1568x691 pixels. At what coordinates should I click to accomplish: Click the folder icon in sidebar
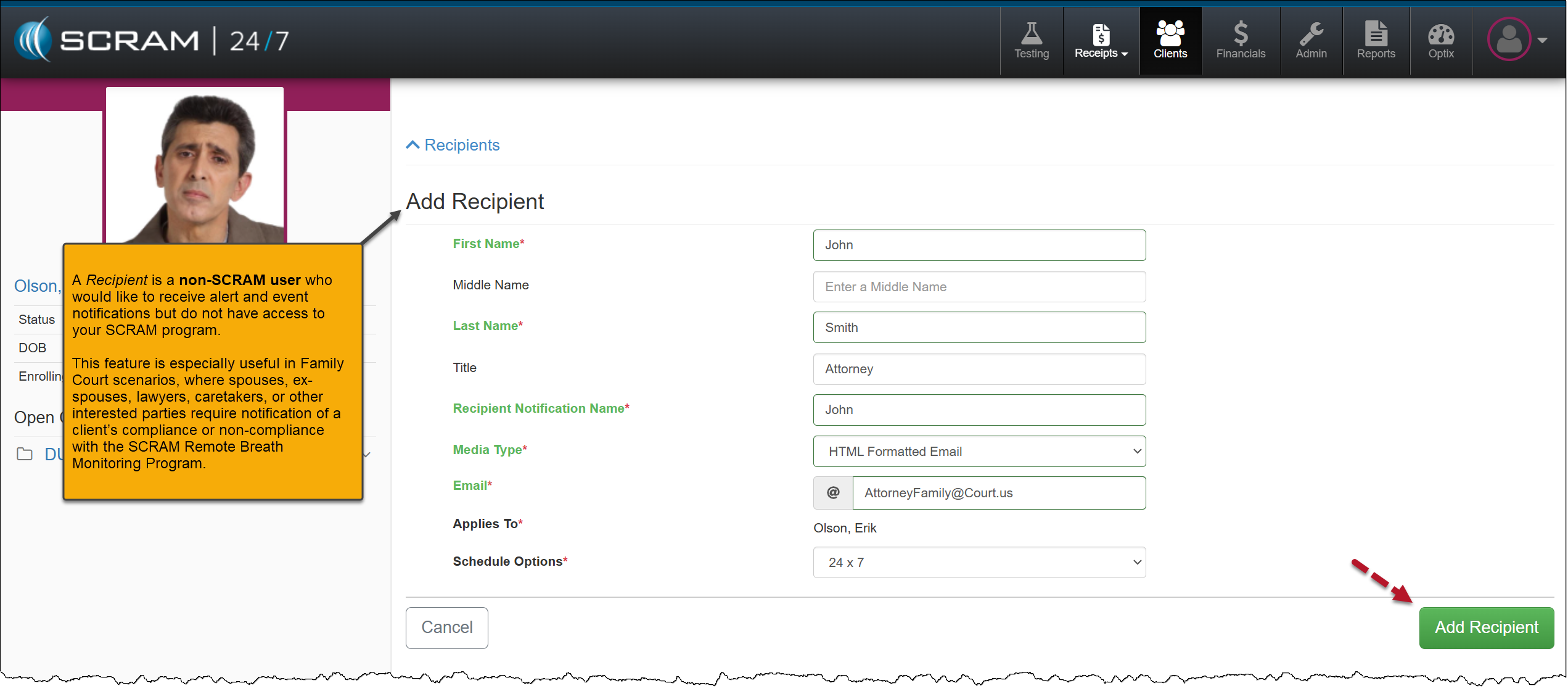25,454
